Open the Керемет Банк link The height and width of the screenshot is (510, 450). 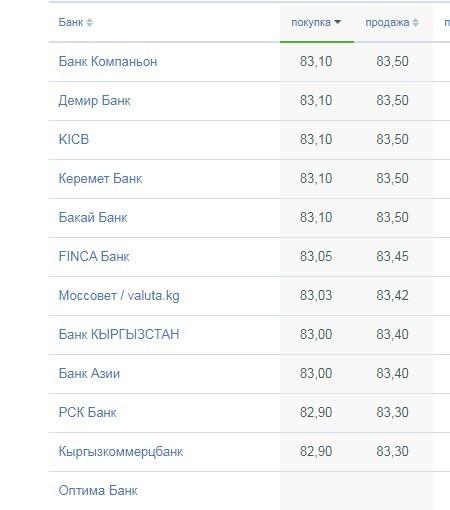(100, 179)
